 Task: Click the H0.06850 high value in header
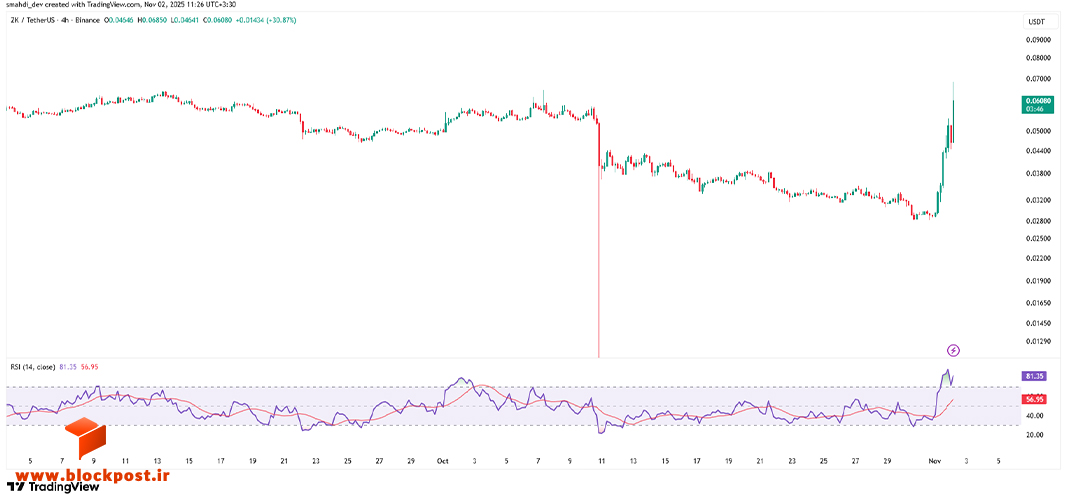tap(152, 20)
